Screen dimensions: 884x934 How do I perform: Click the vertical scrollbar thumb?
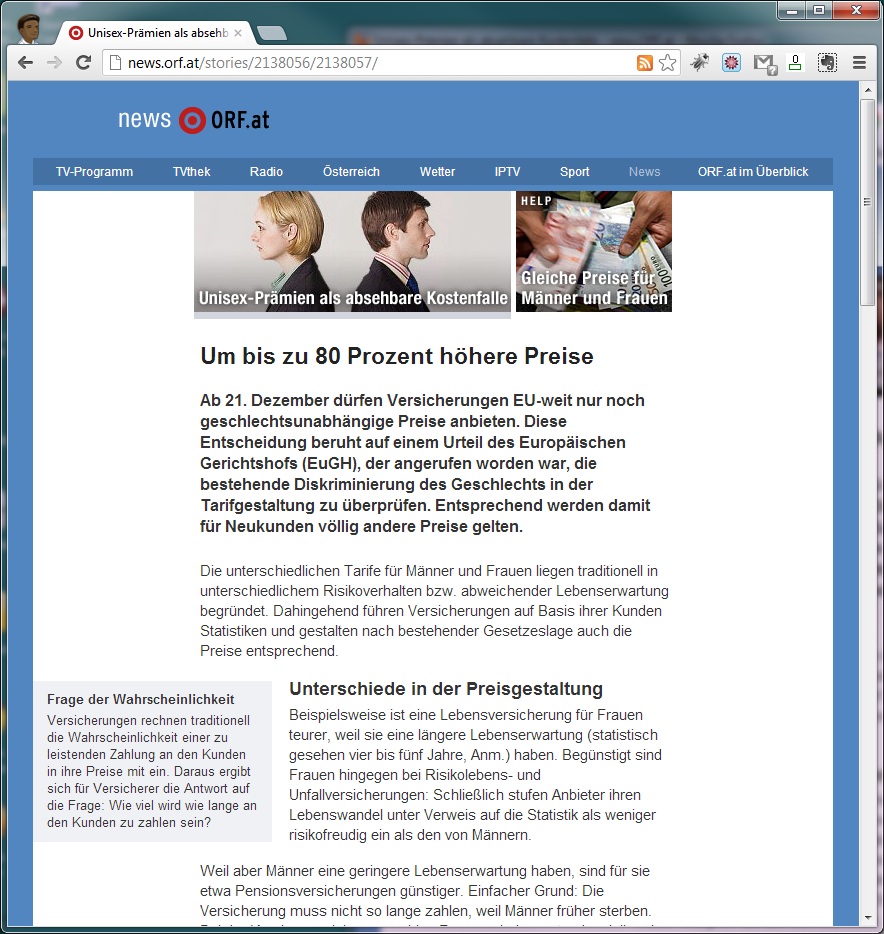(x=867, y=203)
